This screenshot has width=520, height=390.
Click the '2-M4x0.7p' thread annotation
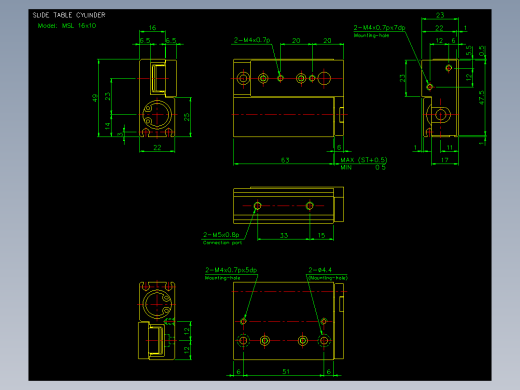pos(252,40)
